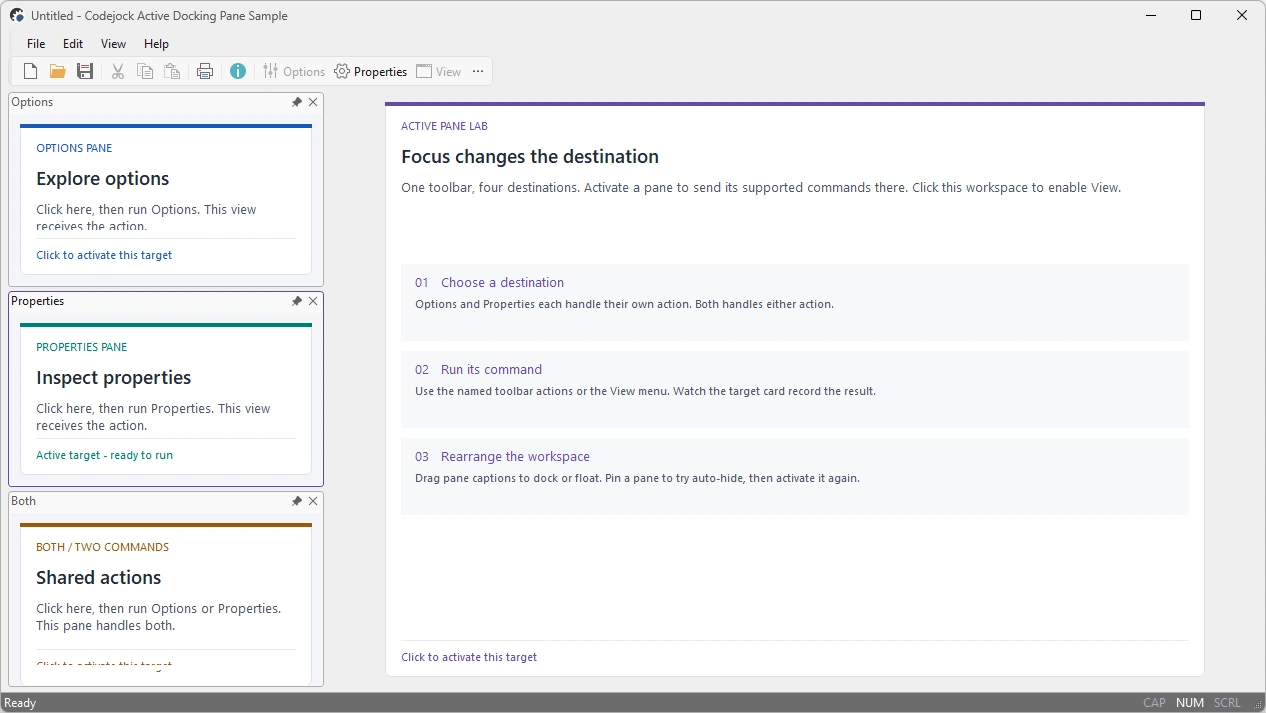Open About with the blue info icon

click(x=238, y=71)
